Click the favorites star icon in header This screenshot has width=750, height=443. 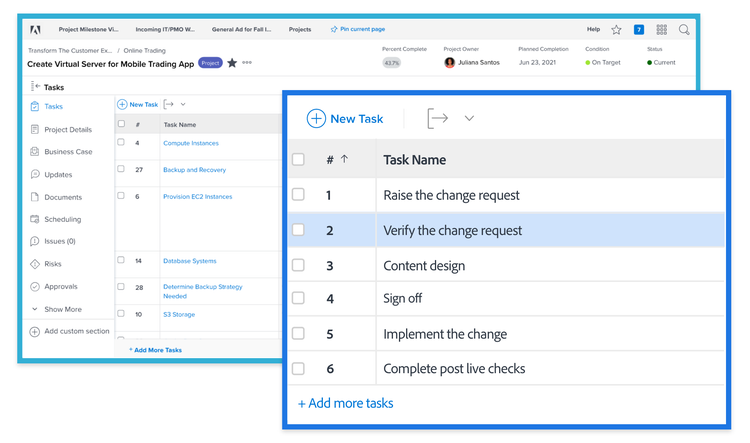(616, 30)
